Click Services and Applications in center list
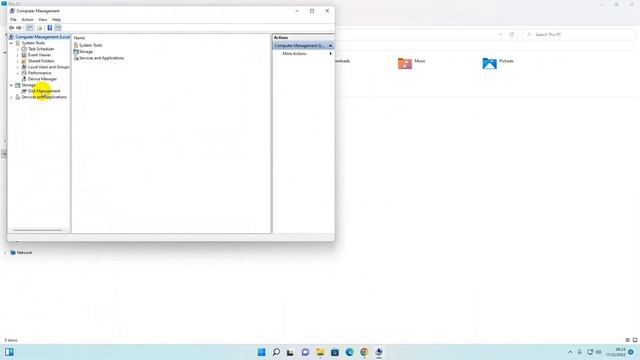Image resolution: width=640 pixels, height=360 pixels. [102, 58]
